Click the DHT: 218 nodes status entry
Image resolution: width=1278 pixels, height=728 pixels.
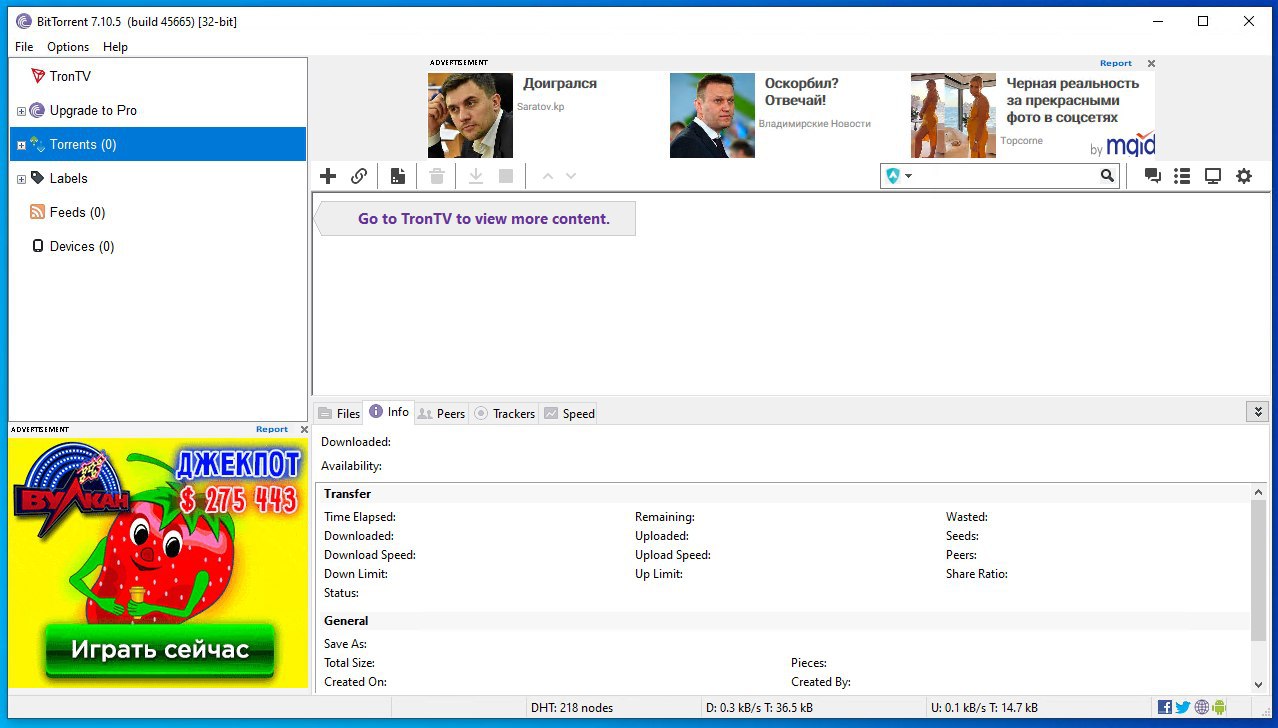click(x=571, y=707)
